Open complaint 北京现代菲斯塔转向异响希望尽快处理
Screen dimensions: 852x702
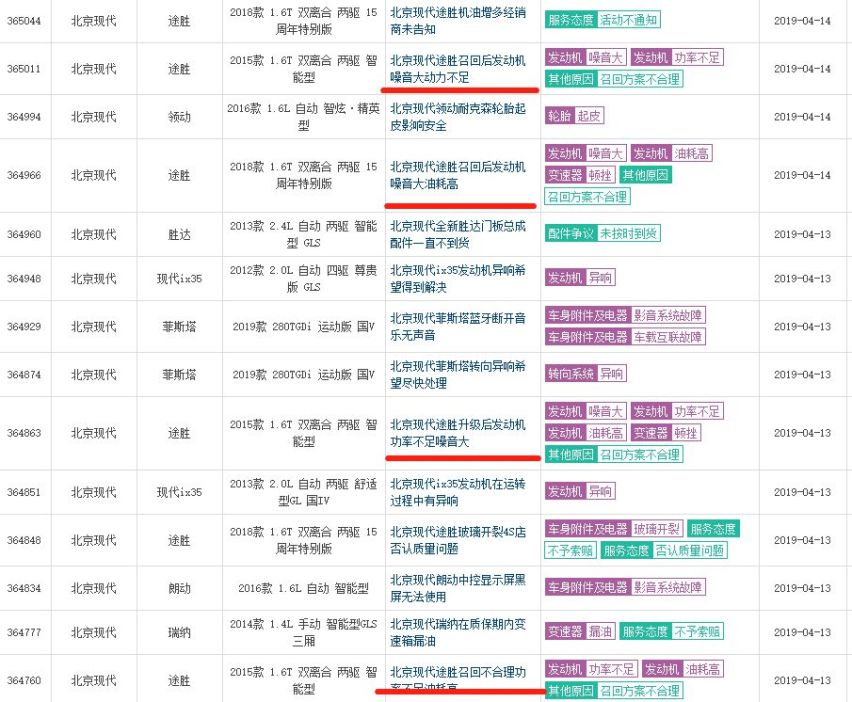(x=458, y=374)
